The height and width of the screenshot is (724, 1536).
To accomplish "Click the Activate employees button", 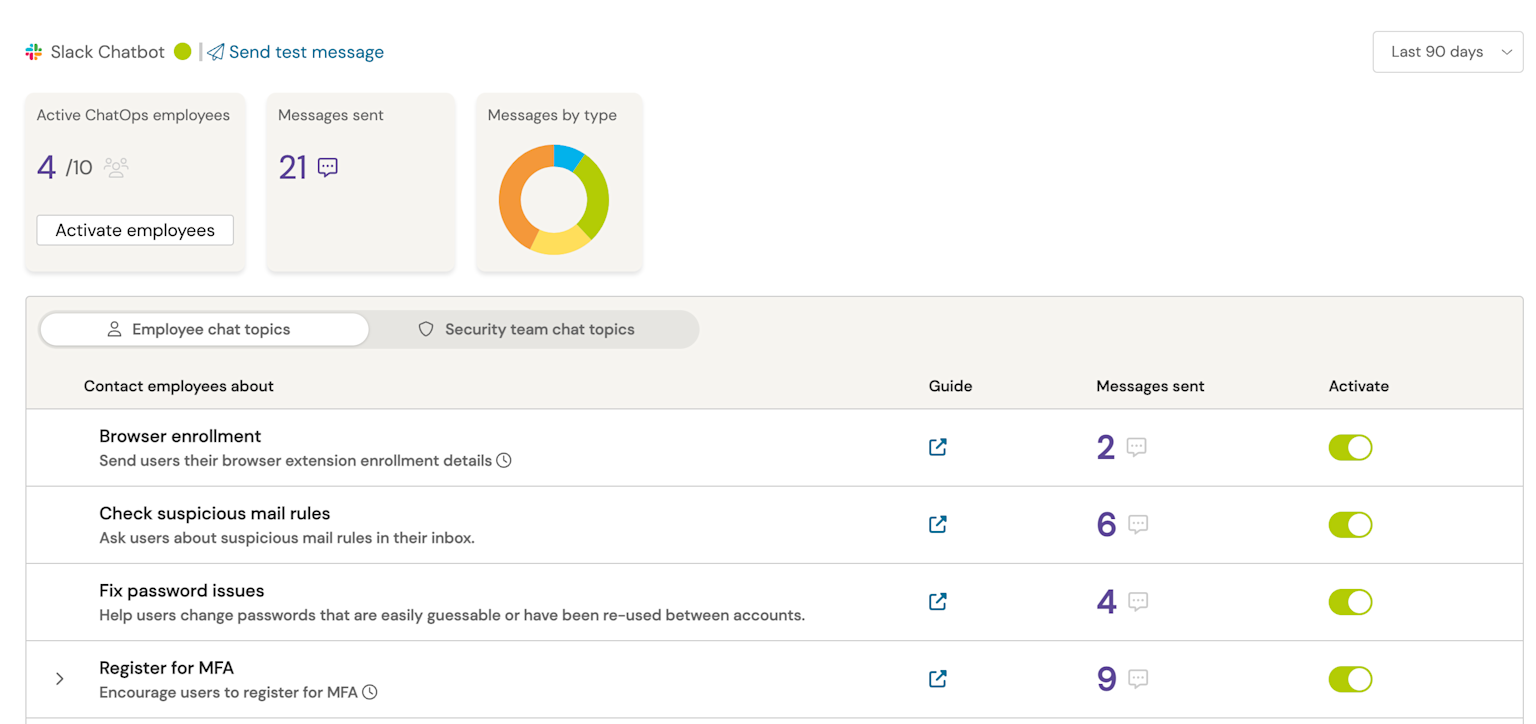I will (x=135, y=230).
